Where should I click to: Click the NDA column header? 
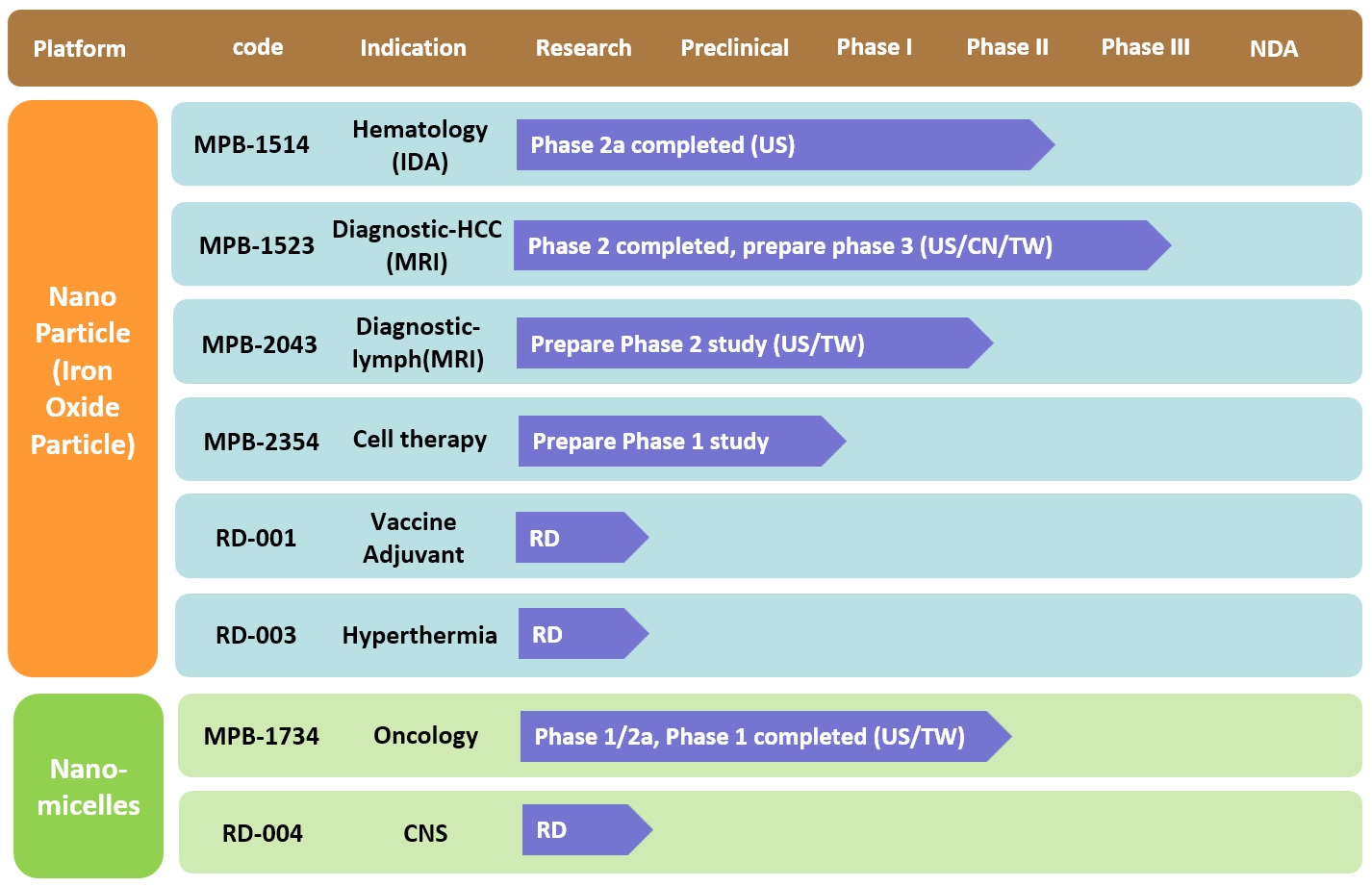click(x=1273, y=48)
